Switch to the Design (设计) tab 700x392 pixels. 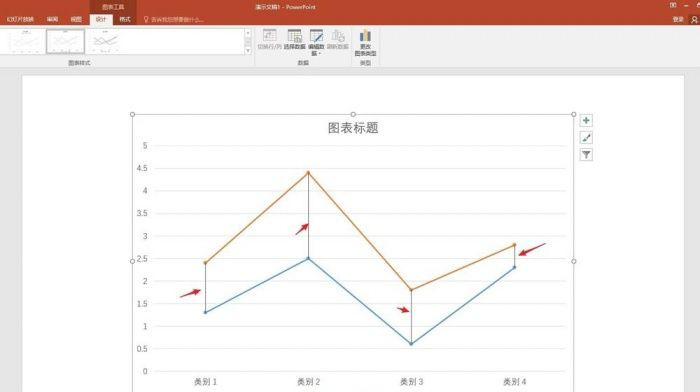point(101,19)
